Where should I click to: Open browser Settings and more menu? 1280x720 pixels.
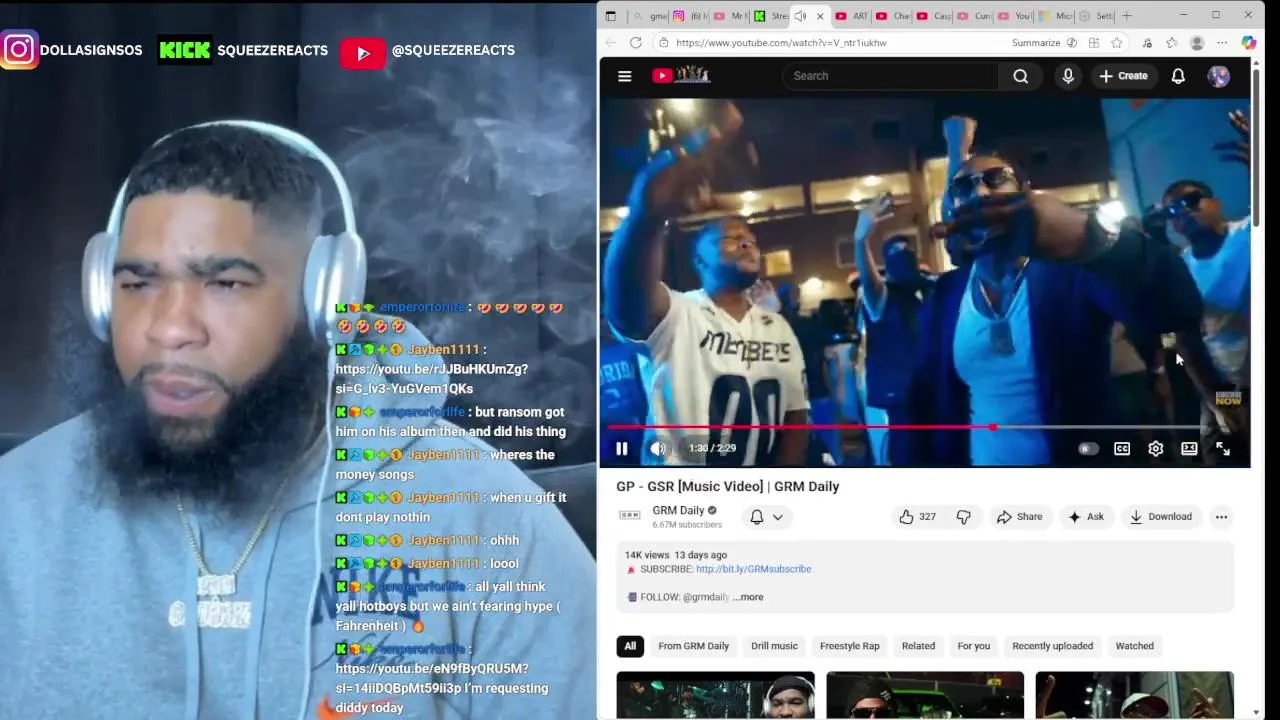point(1222,43)
